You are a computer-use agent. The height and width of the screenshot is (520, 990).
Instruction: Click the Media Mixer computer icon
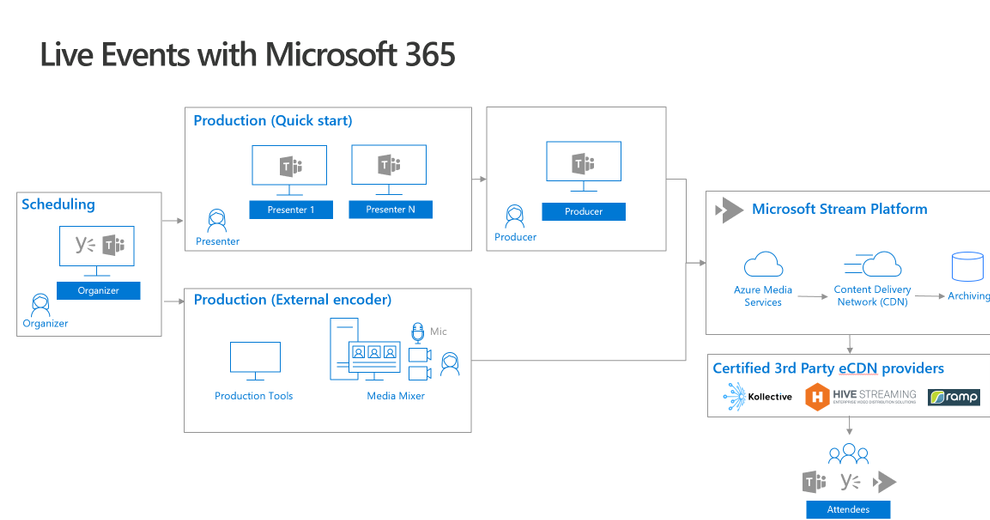(365, 350)
